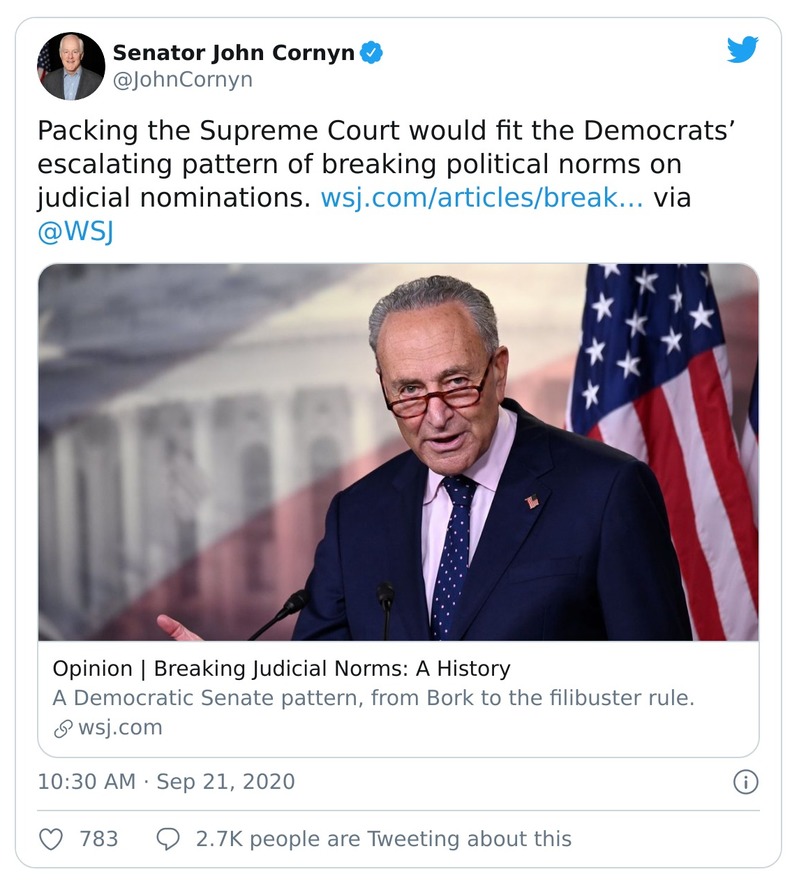Click the wsj.com domain text in card
Screen dimensions: 799x888
click(119, 728)
